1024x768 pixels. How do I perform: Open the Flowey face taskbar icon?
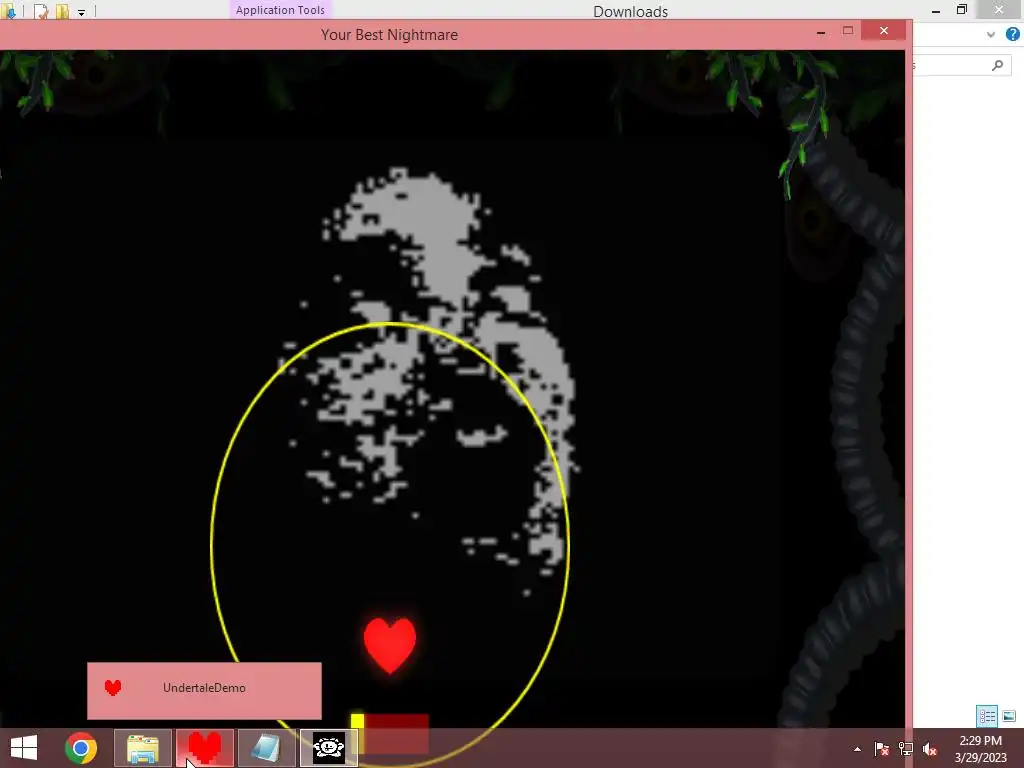pyautogui.click(x=328, y=748)
